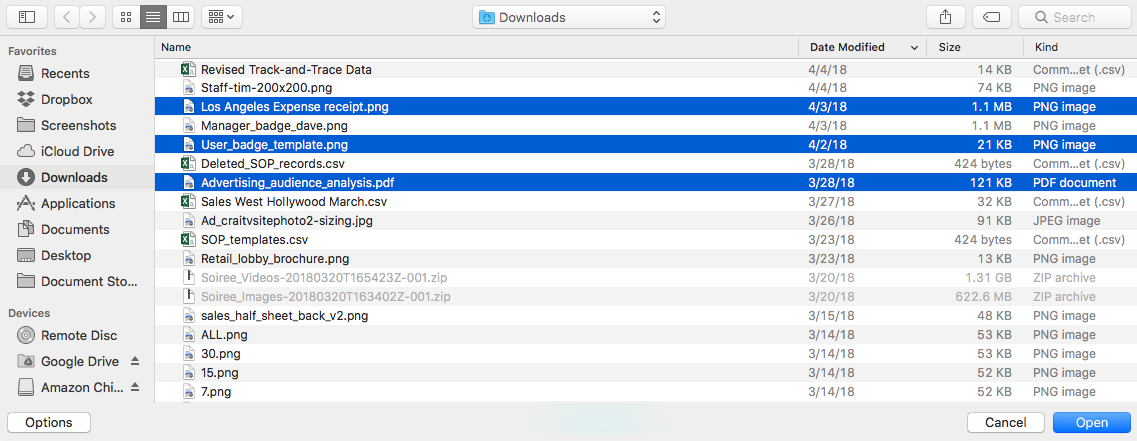Click file icon of Soiree_Videos zip
This screenshot has height=441, width=1137.
click(x=188, y=278)
